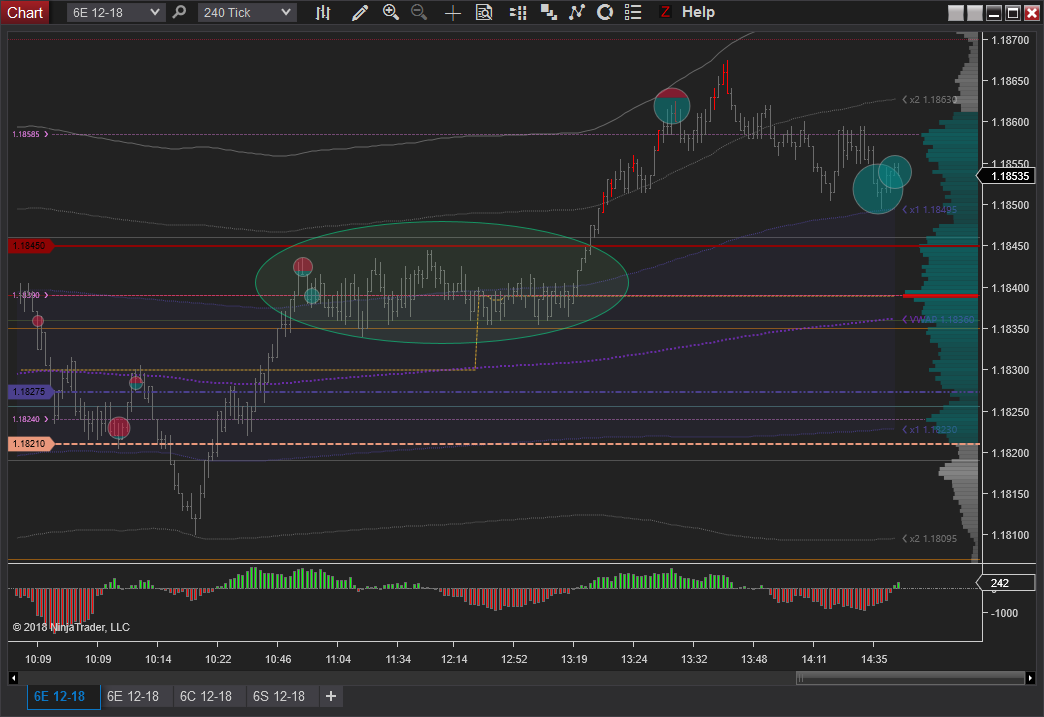Click the indicator value marker 242
Screen dimensions: 1044x717
[x=1005, y=583]
